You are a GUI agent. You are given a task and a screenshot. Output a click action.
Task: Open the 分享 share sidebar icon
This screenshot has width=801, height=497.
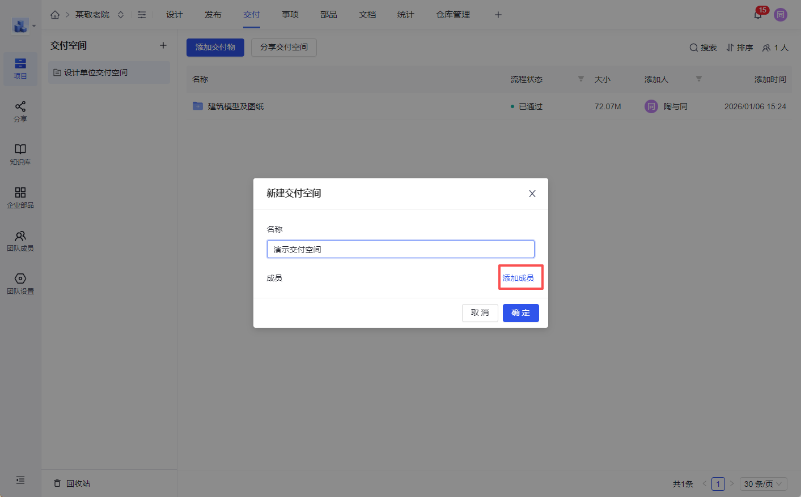pos(20,110)
